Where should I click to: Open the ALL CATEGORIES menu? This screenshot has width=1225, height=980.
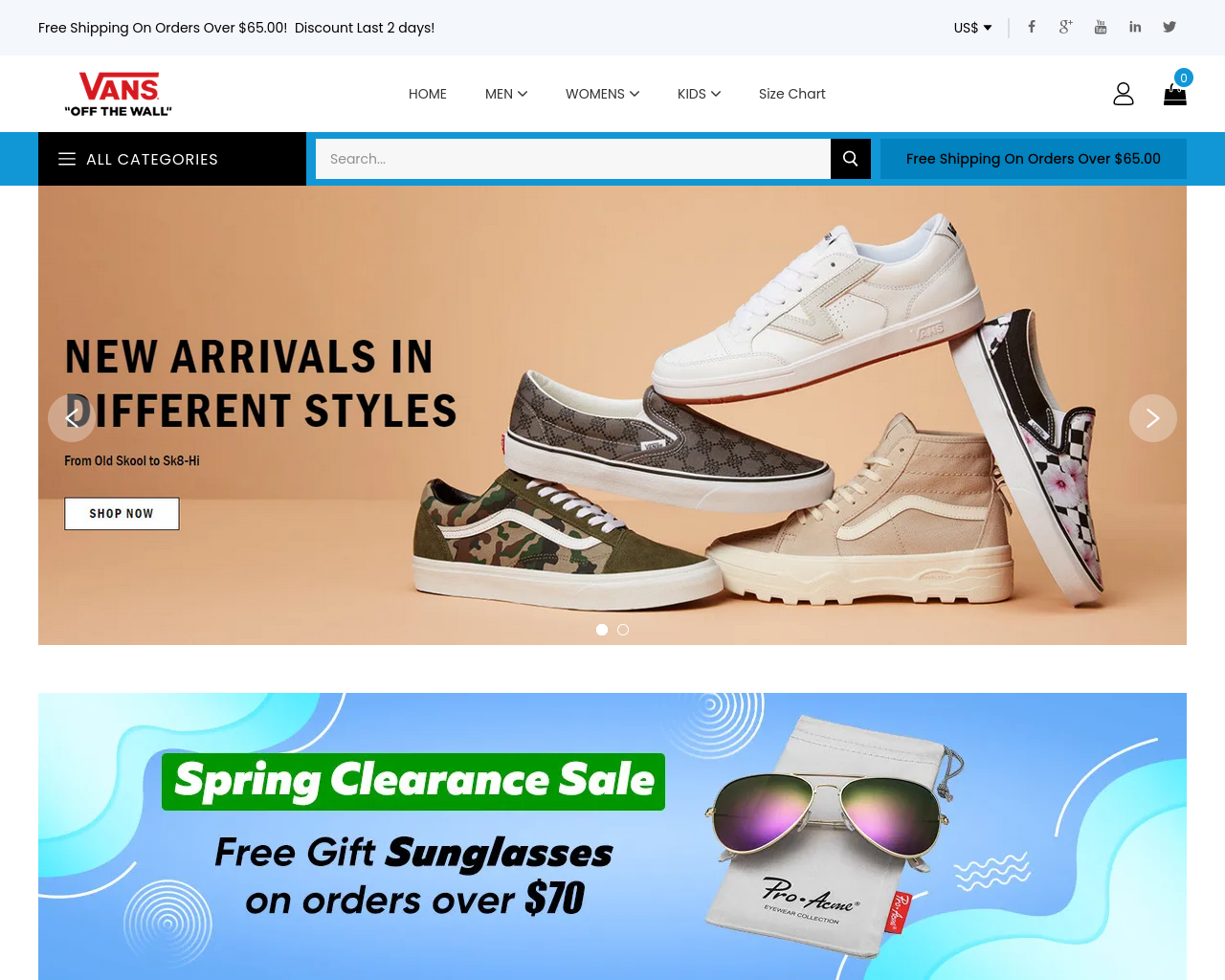coord(172,159)
